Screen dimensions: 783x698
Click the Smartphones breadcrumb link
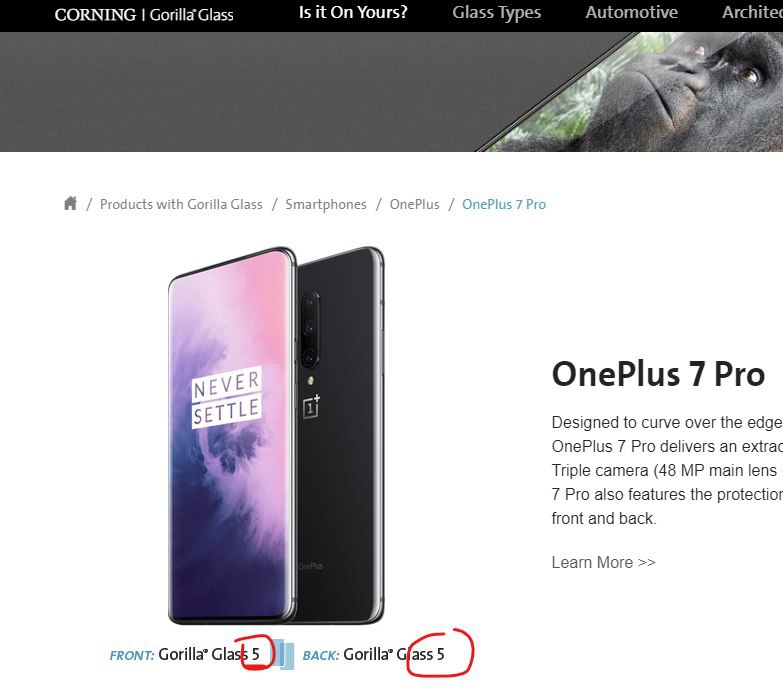[x=326, y=205]
